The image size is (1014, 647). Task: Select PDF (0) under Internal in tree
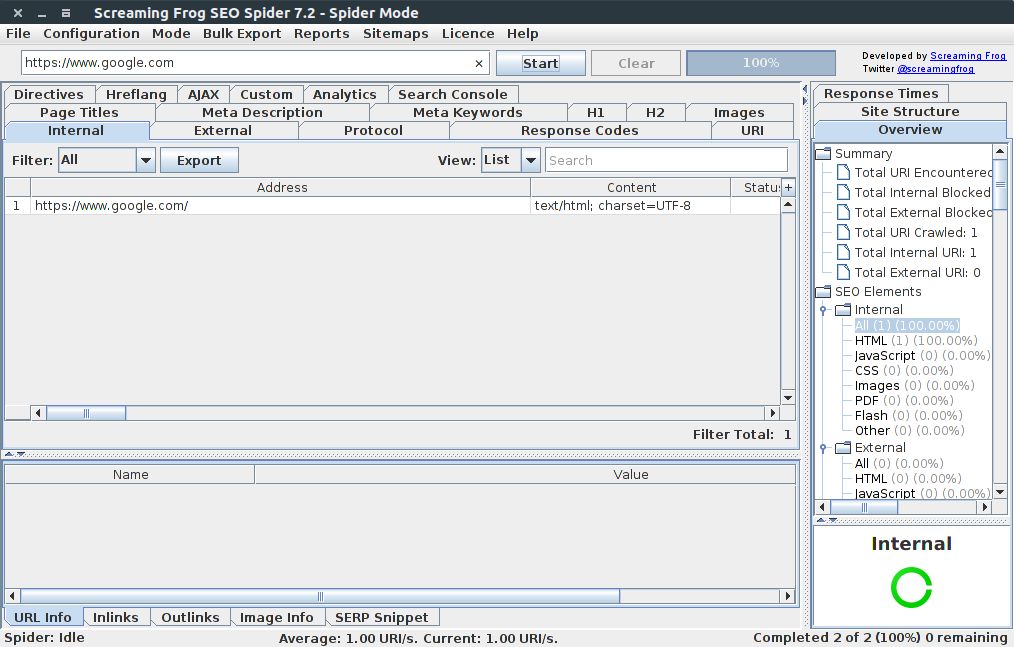click(904, 400)
